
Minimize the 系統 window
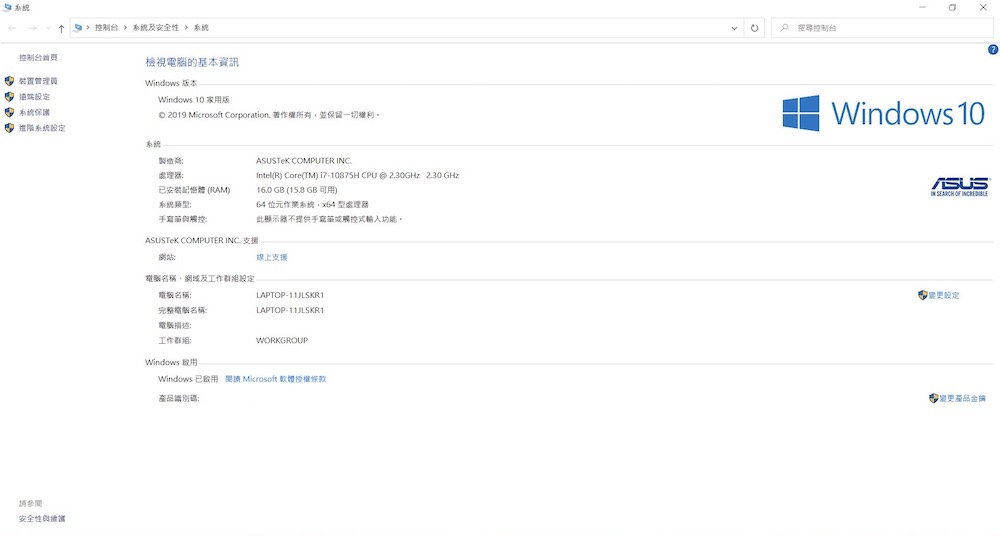922,8
